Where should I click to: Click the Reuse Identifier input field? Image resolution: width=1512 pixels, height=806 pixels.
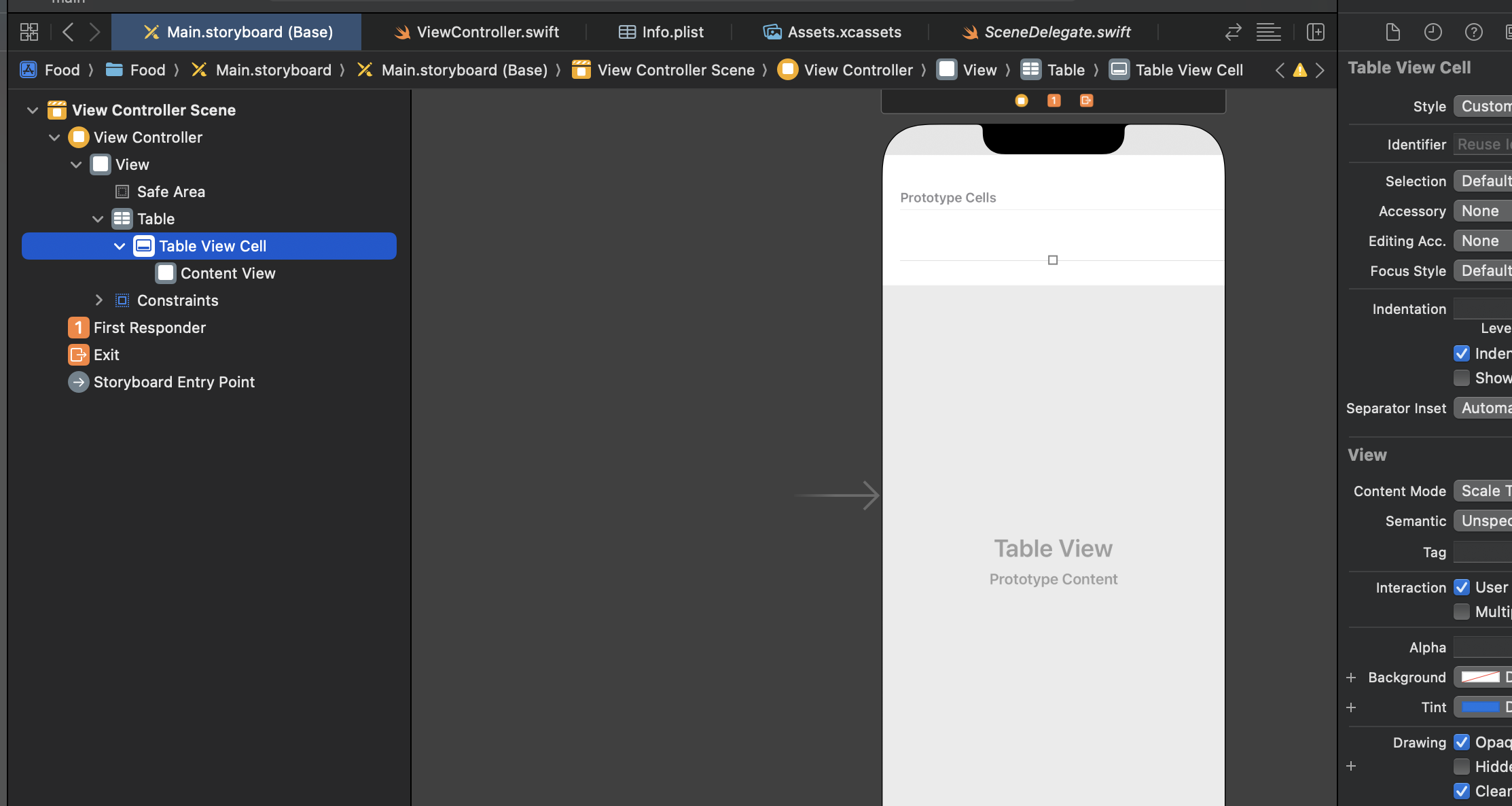tap(1483, 144)
